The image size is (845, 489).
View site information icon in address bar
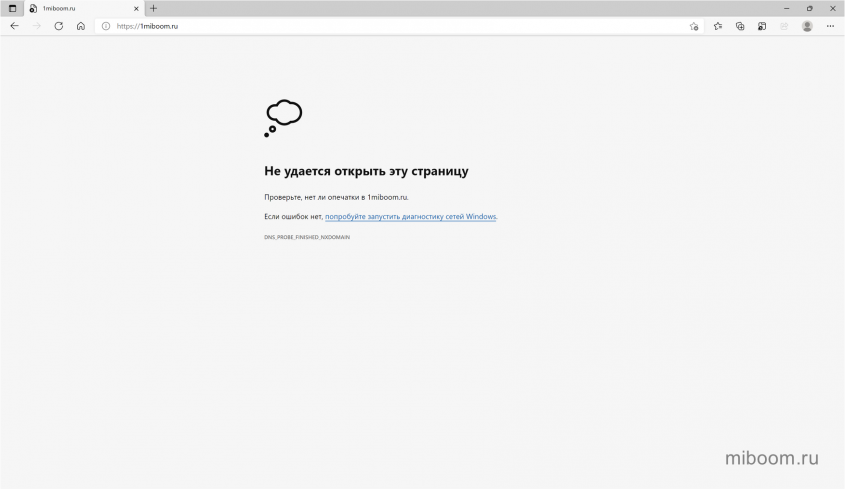click(106, 26)
